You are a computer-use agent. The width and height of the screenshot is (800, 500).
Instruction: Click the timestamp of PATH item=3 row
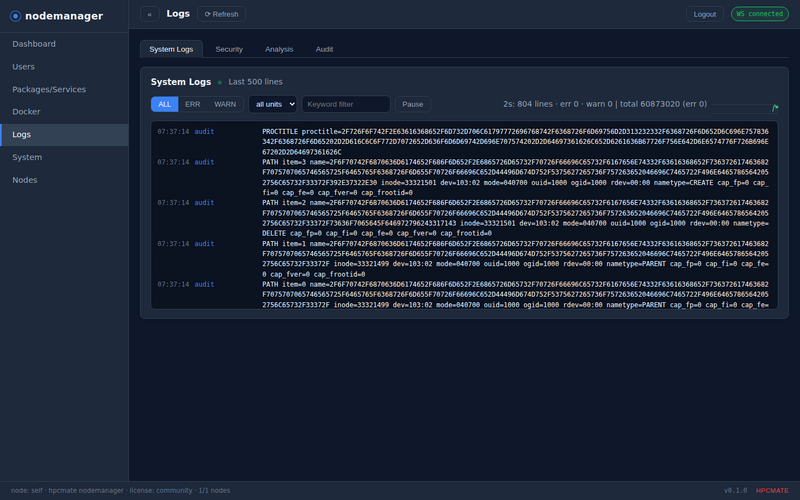(173, 162)
